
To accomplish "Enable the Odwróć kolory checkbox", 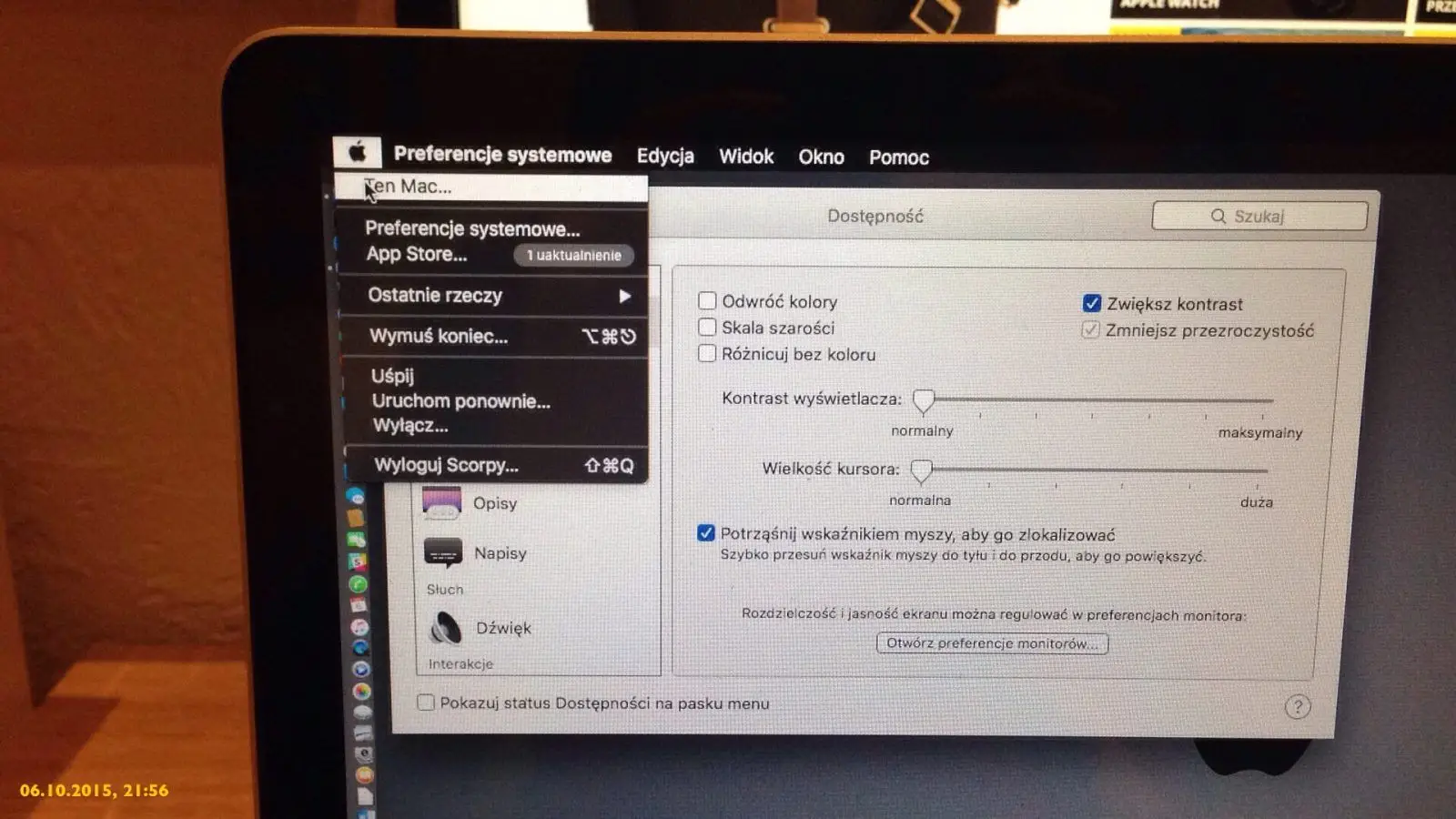I will click(707, 300).
